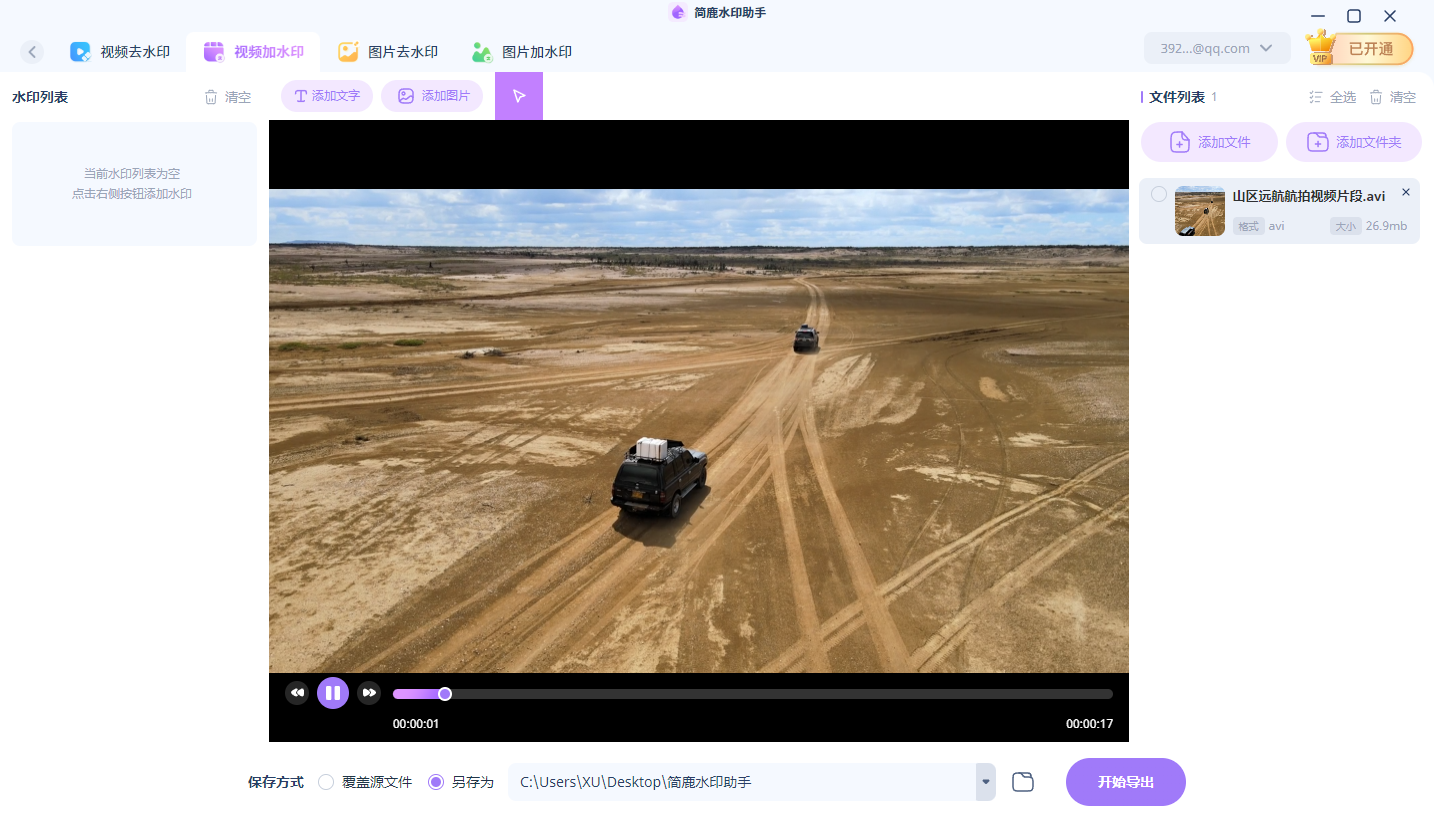Click the 添加文件夹 button
Viewport: 1434px width, 822px height.
(1354, 142)
